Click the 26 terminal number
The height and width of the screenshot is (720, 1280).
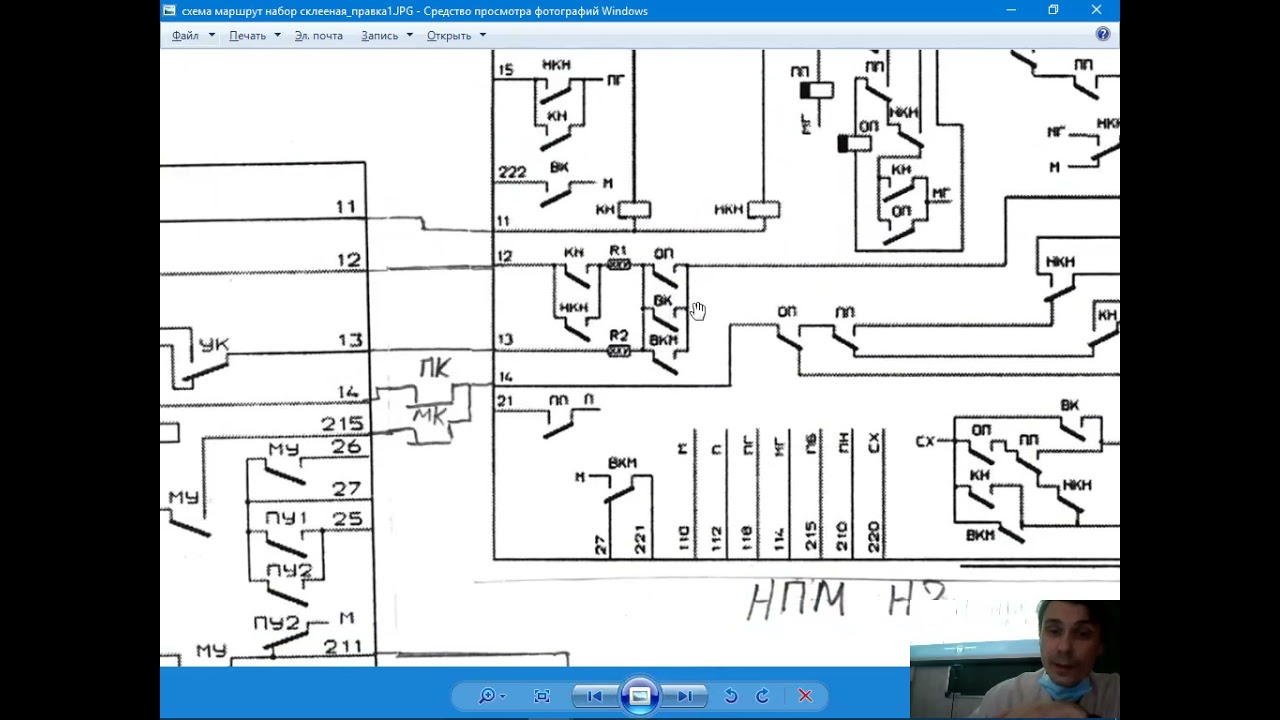tap(346, 447)
